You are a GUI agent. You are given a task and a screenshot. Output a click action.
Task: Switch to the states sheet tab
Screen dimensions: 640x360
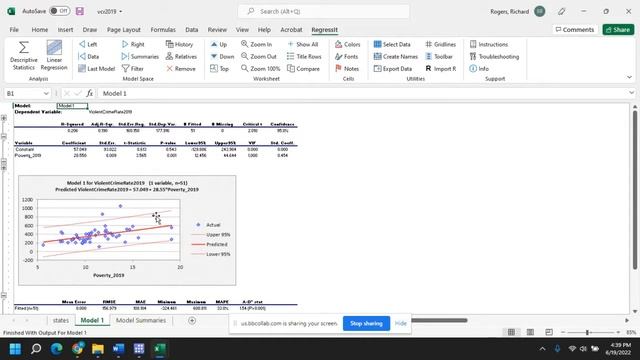click(61, 320)
